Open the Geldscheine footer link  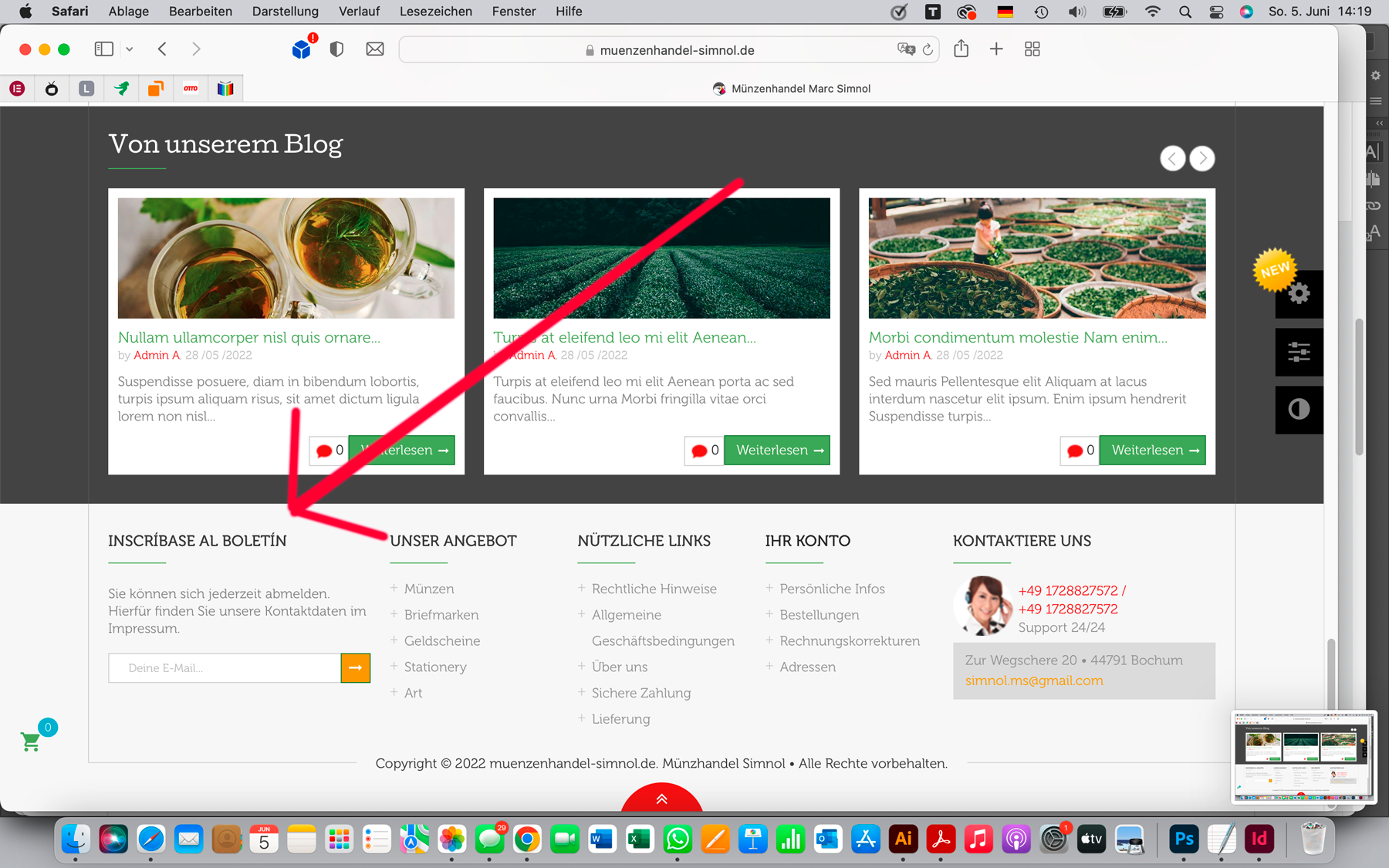(x=442, y=641)
